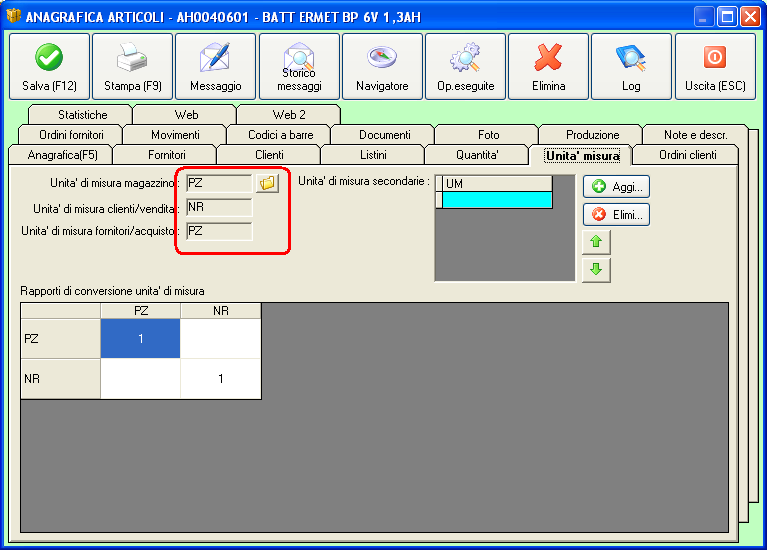Open the Messaggio composer
Viewport: 767px width, 550px height.
click(x=216, y=67)
